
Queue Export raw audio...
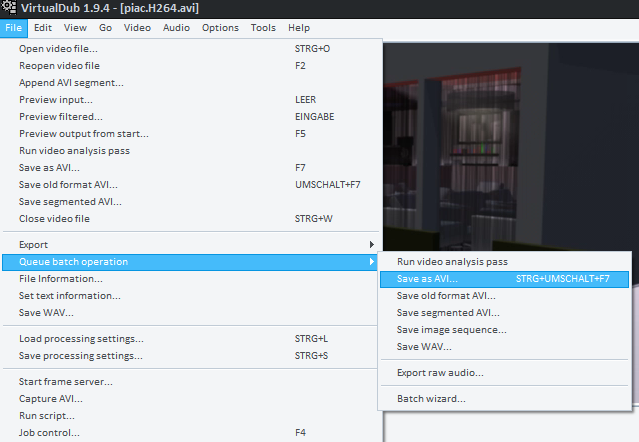(505, 373)
